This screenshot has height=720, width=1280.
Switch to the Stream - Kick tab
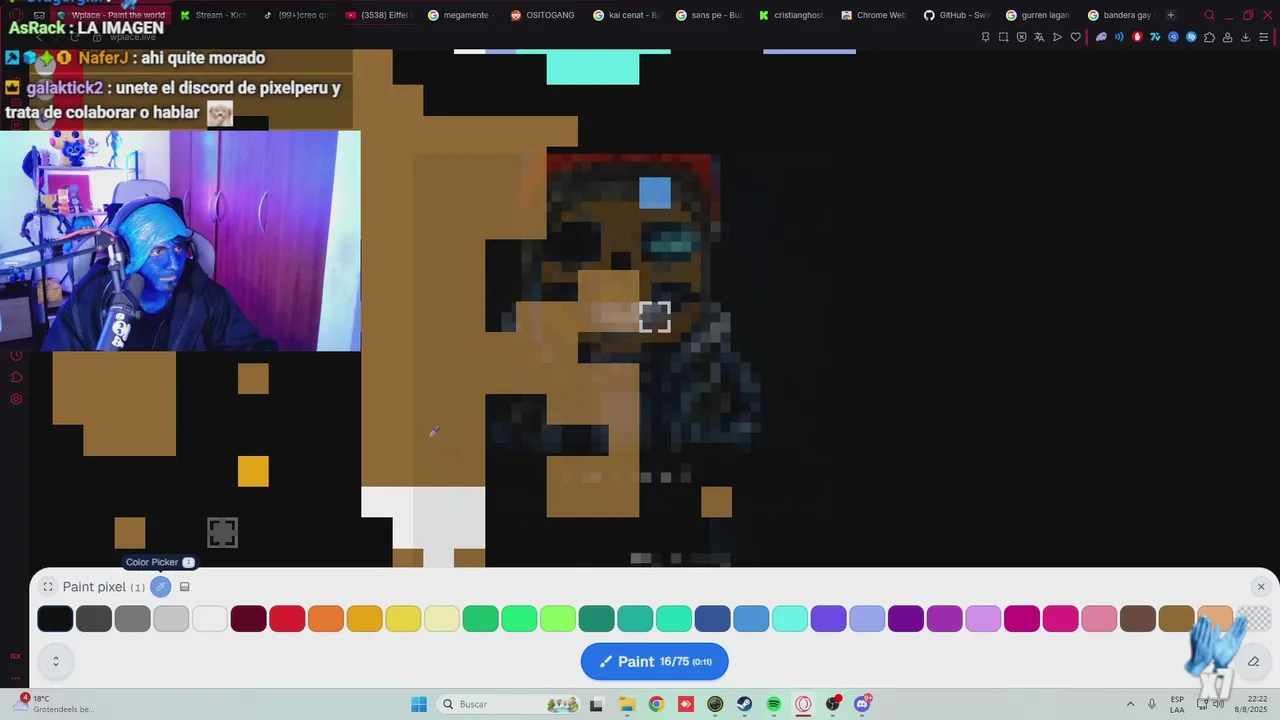click(x=213, y=15)
